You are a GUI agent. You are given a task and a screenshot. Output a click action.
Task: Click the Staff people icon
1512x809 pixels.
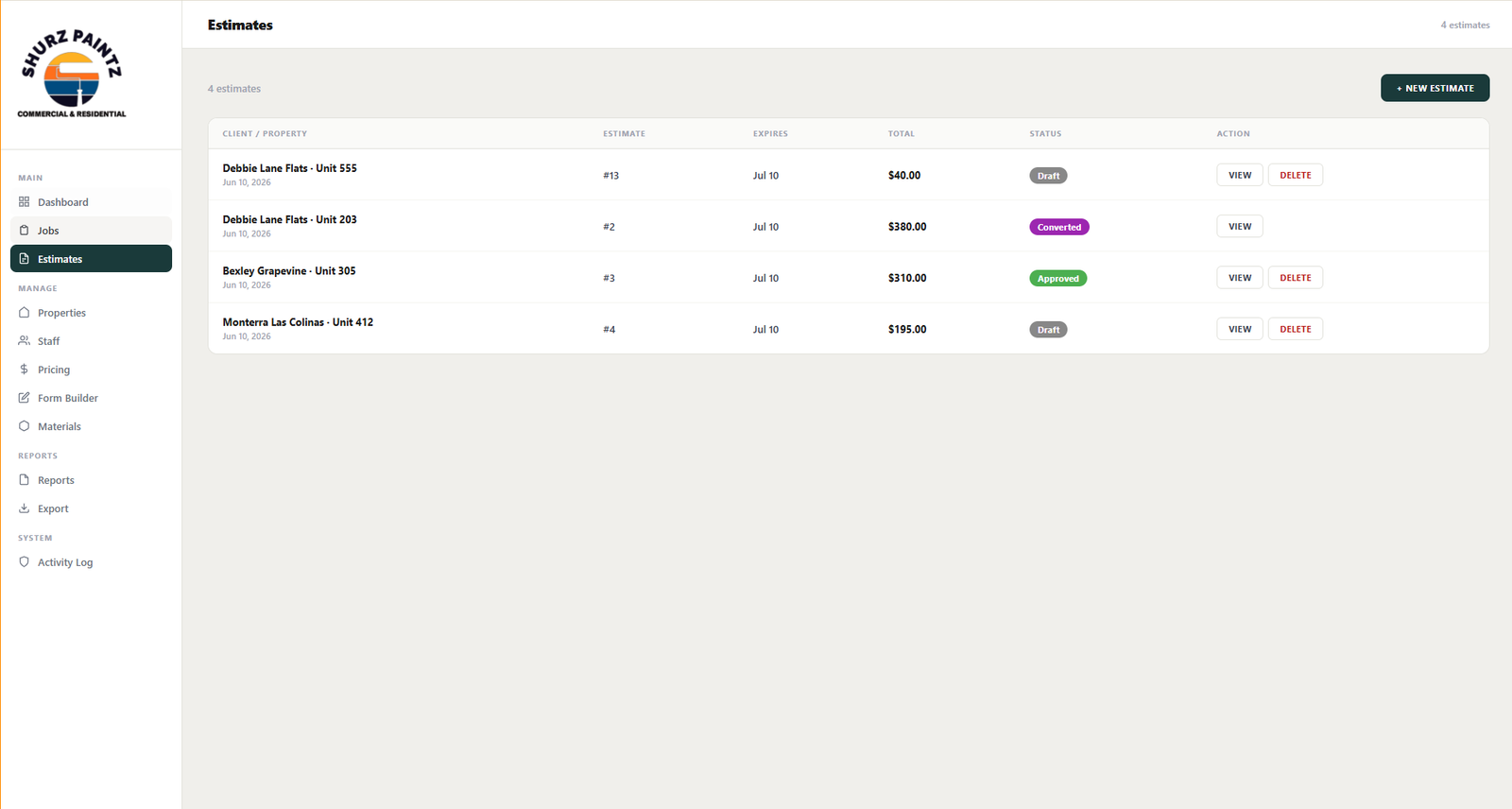click(x=25, y=341)
